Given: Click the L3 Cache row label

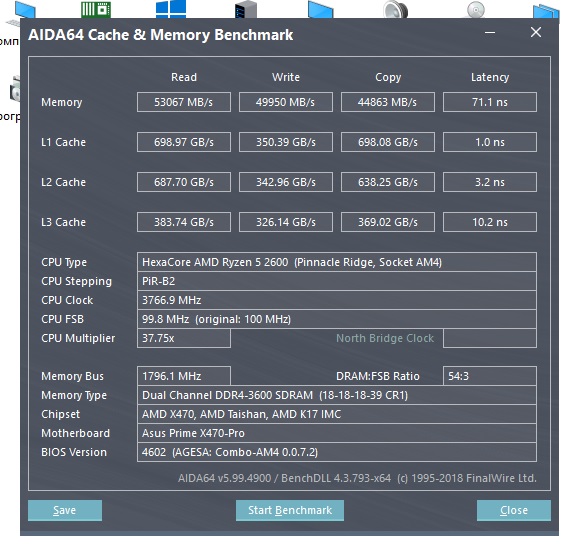Looking at the screenshot, I should pyautogui.click(x=63, y=222).
